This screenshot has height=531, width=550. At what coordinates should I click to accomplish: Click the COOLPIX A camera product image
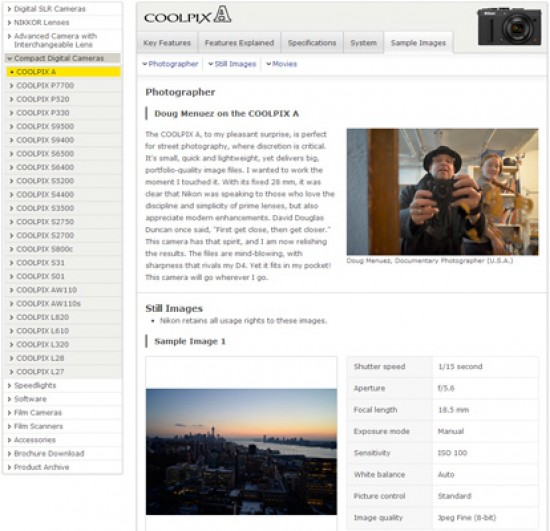[509, 26]
